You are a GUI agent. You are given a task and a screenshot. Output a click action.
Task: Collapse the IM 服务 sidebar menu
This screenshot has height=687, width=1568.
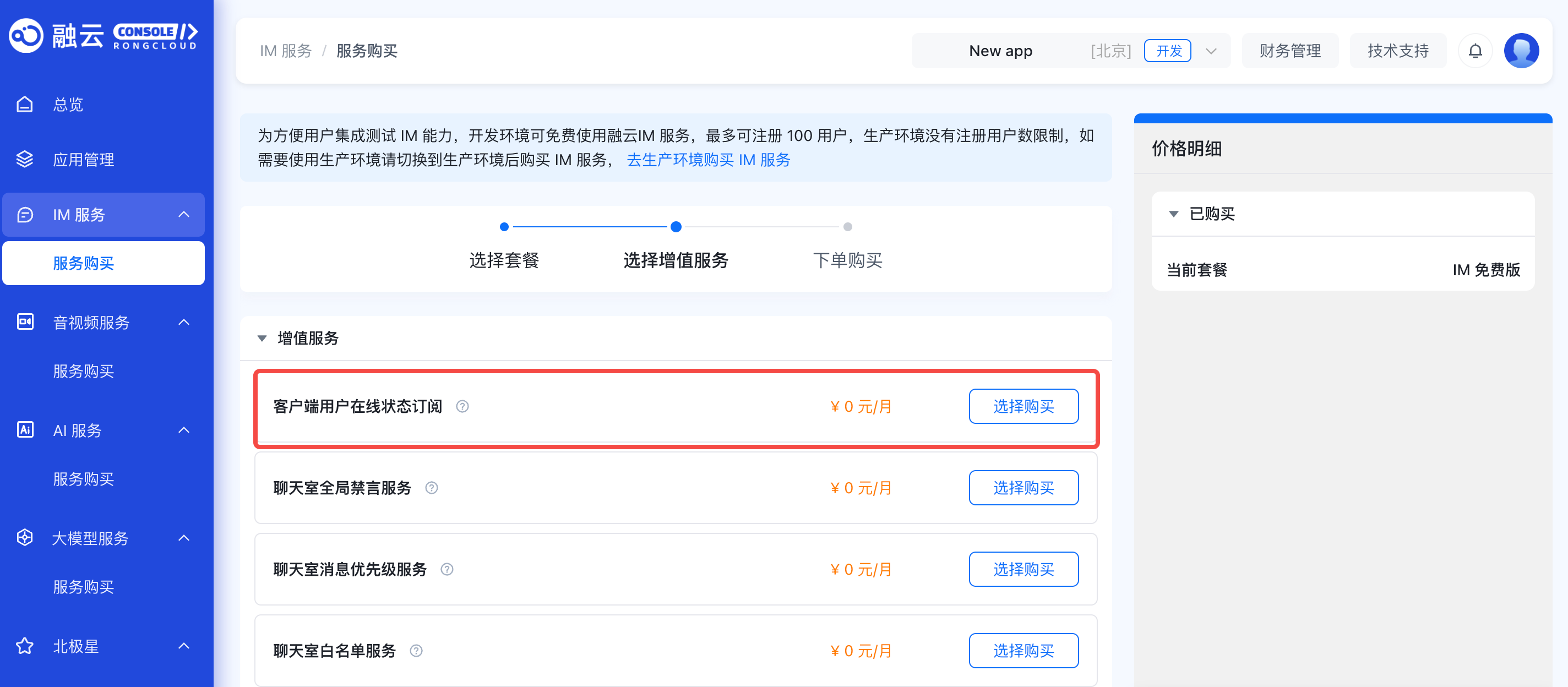pyautogui.click(x=184, y=214)
